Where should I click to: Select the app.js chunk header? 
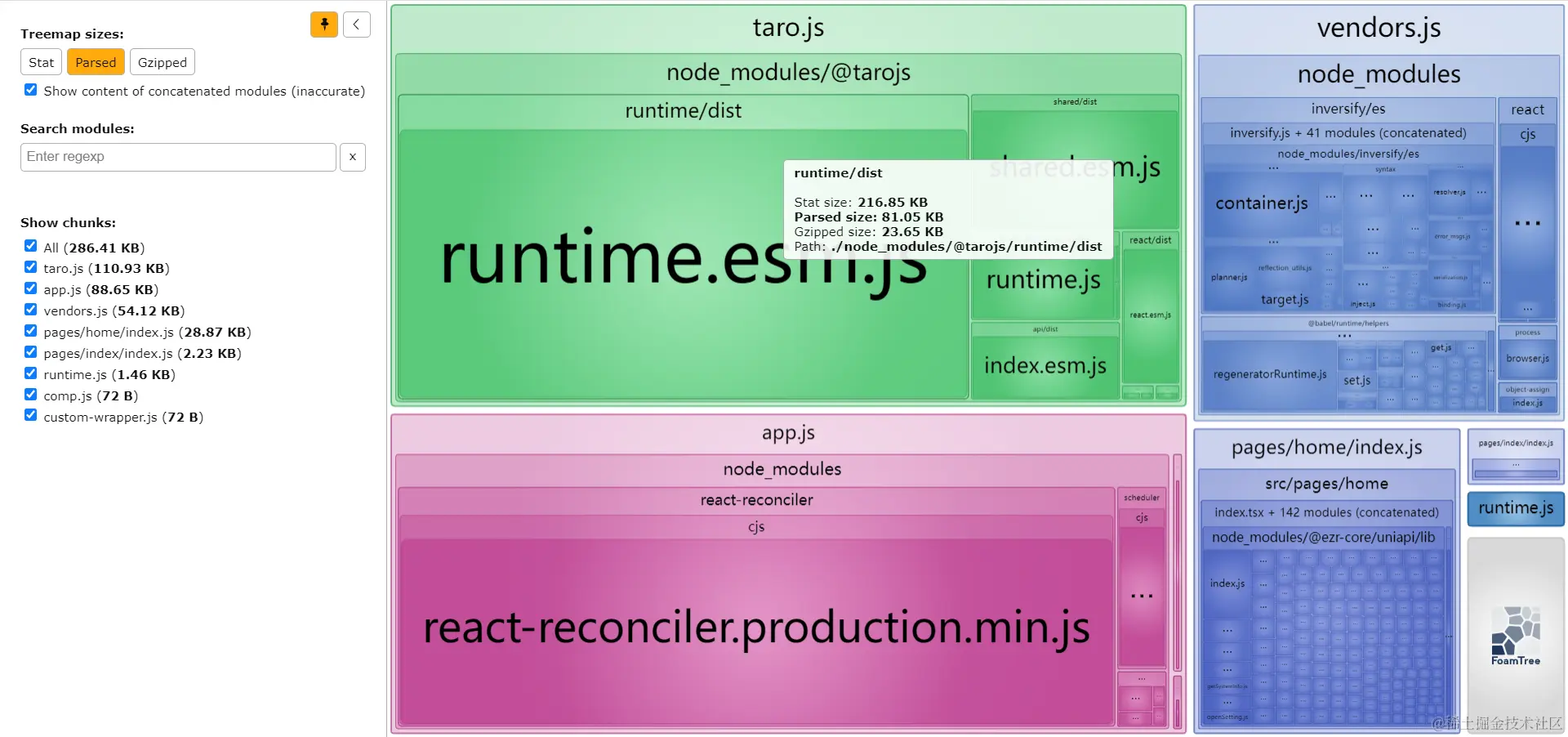[788, 433]
